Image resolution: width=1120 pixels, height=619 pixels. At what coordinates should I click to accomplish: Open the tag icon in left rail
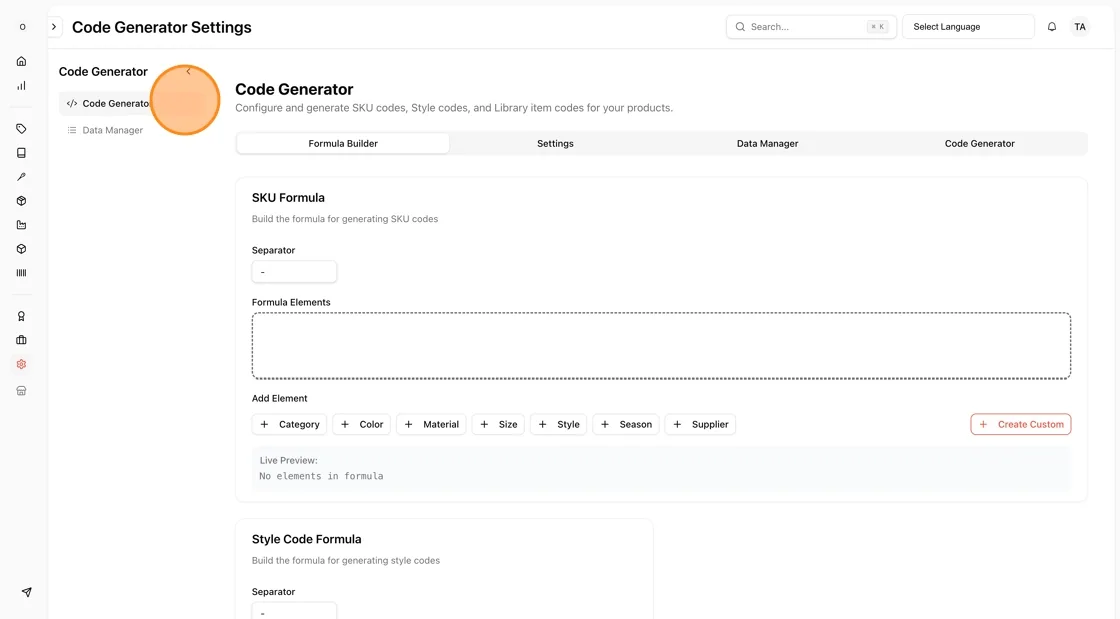[x=21, y=129]
